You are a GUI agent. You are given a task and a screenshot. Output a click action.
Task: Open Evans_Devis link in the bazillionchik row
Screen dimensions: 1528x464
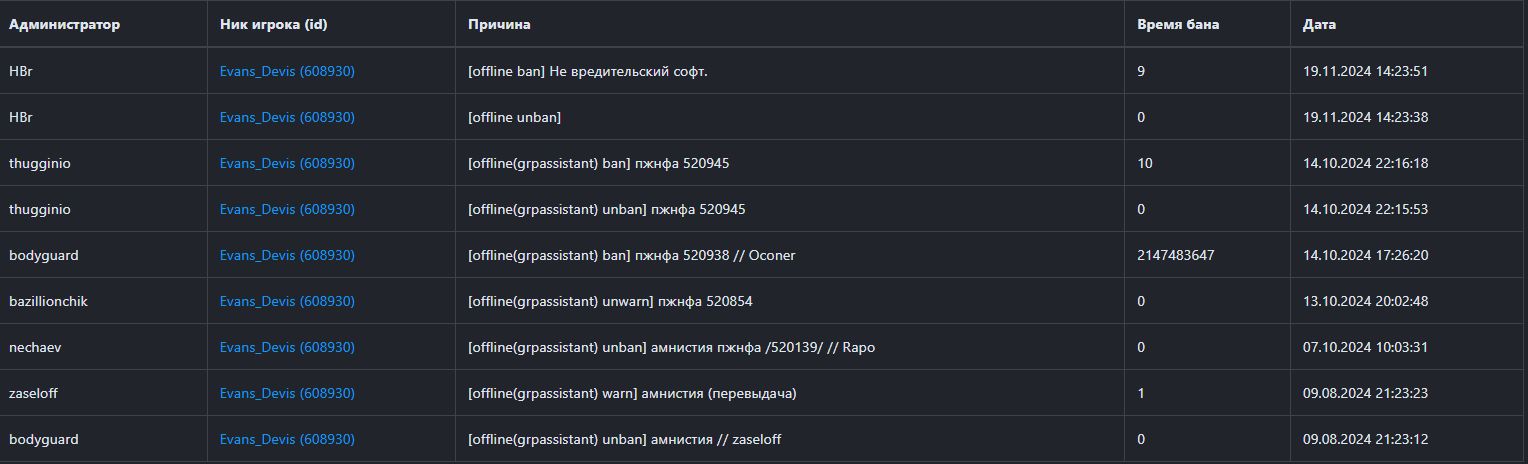click(x=287, y=301)
